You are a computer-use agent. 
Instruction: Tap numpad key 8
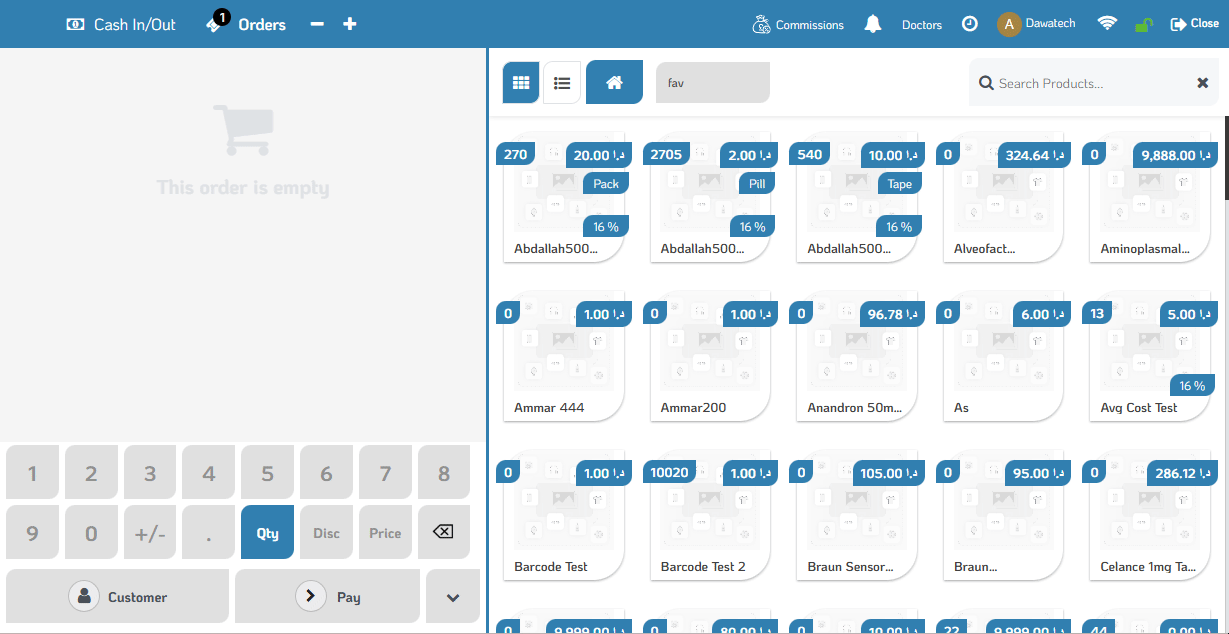(x=444, y=473)
